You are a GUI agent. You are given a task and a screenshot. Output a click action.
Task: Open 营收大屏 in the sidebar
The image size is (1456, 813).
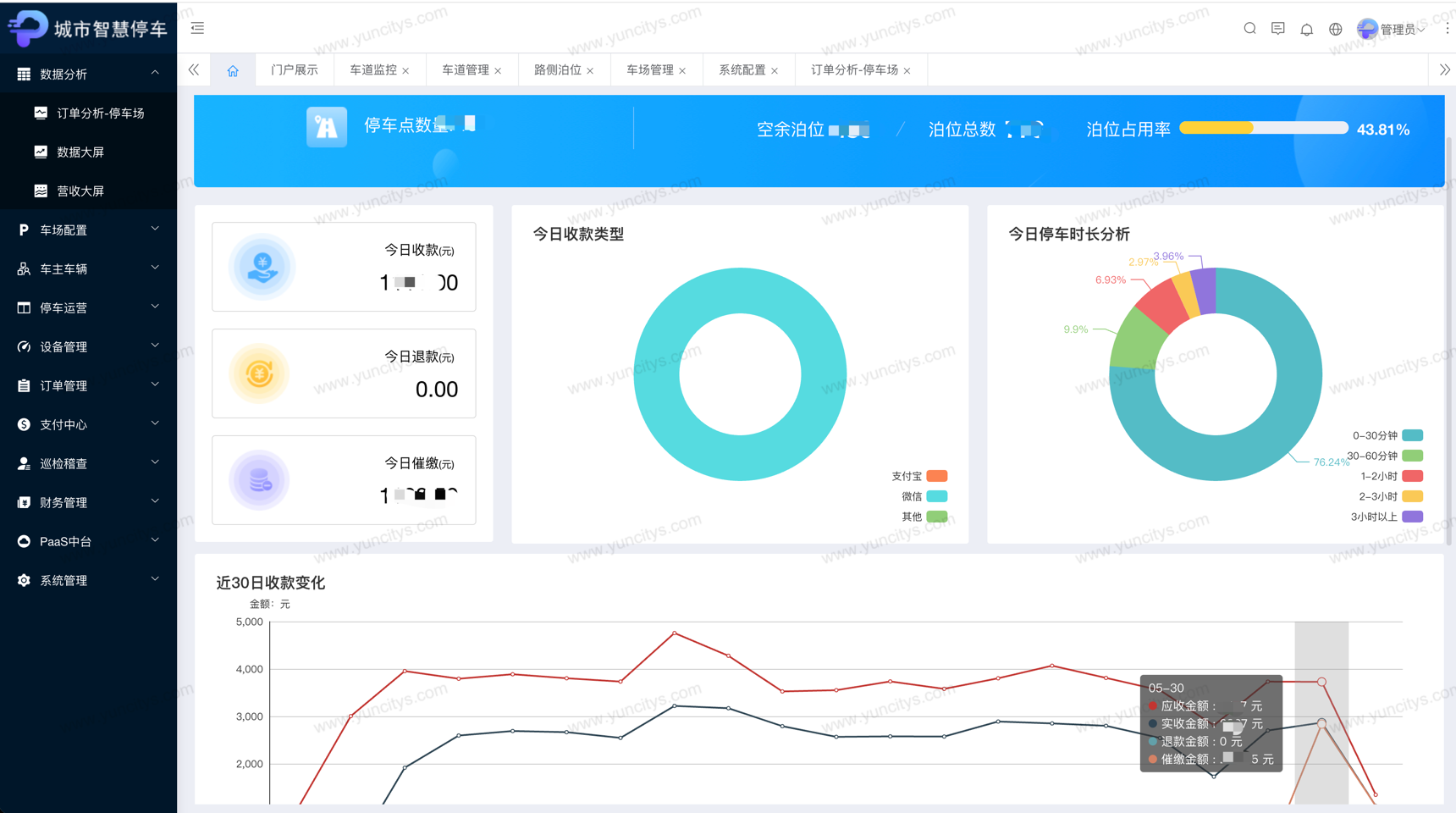89,191
